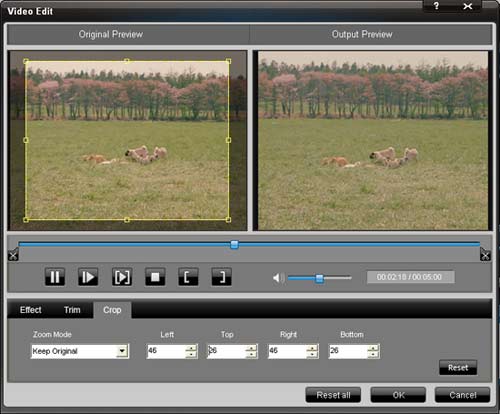Click the playback position slider handle
500x414 pixels.
[x=234, y=245]
